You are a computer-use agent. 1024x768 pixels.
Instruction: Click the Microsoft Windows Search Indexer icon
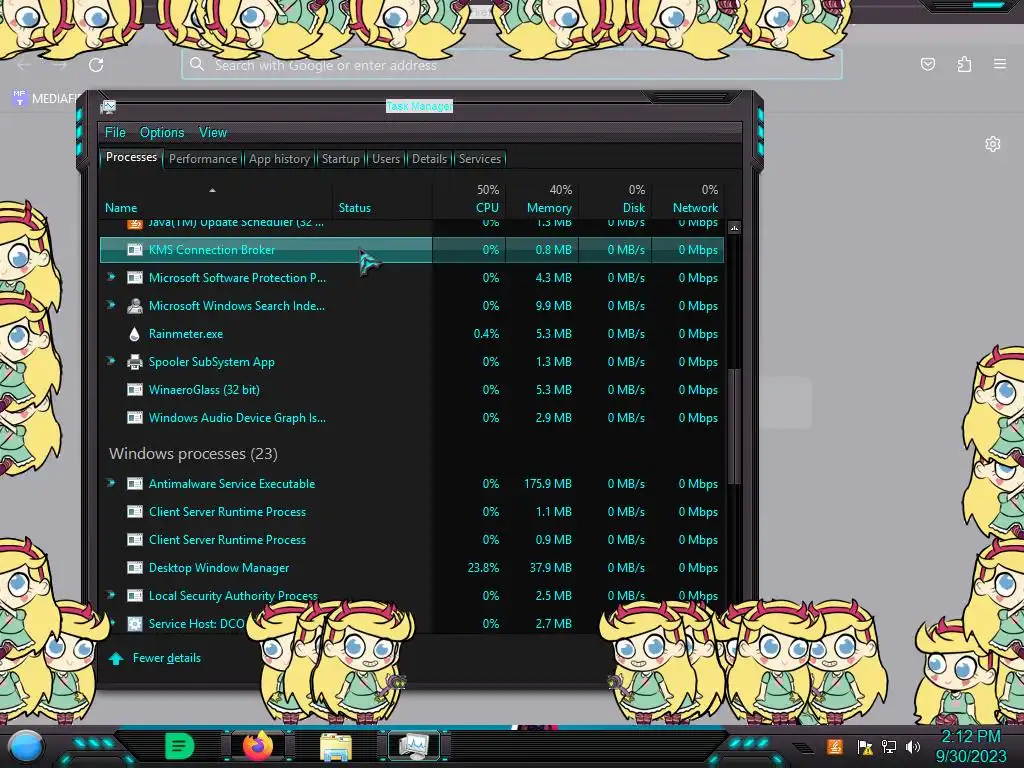coord(135,306)
